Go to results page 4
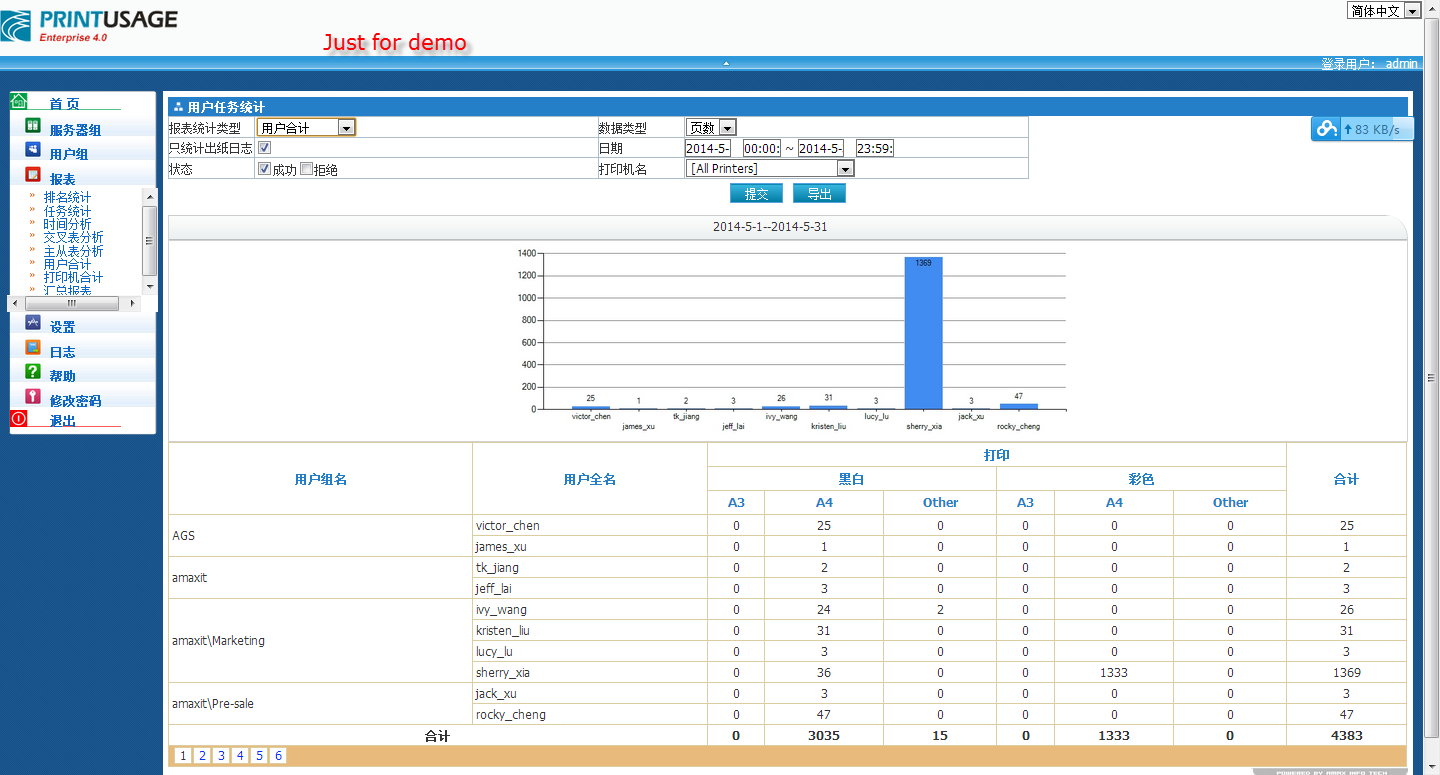1440x775 pixels. tap(240, 756)
